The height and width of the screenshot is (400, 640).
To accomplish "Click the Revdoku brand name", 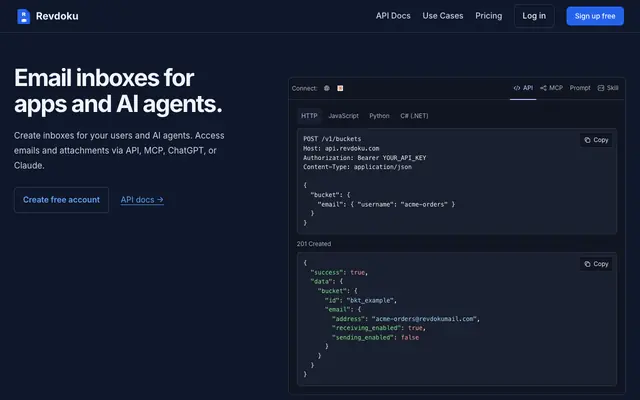I will 57,16.
